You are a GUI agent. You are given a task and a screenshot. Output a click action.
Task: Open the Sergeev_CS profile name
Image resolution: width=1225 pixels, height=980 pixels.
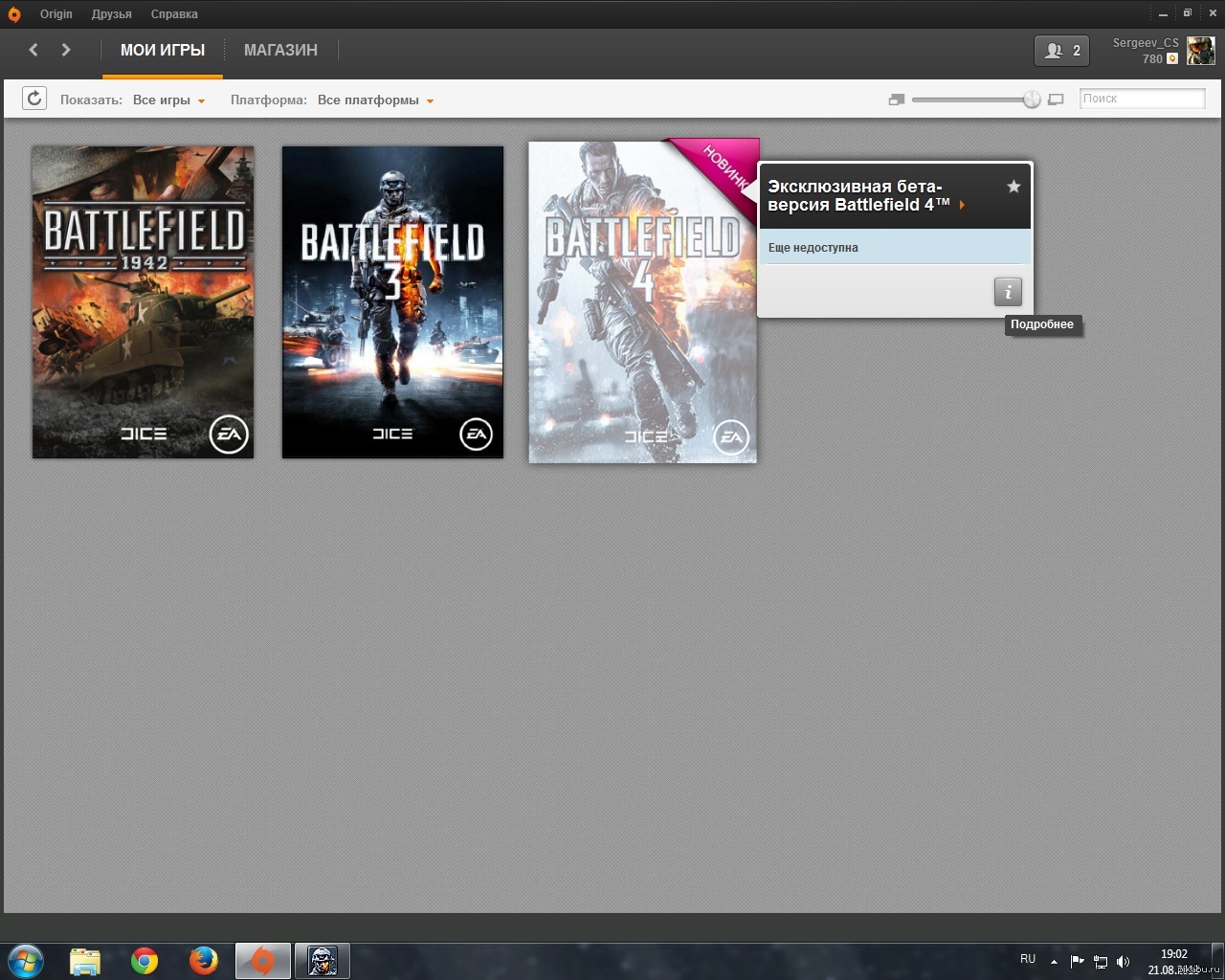(1146, 43)
